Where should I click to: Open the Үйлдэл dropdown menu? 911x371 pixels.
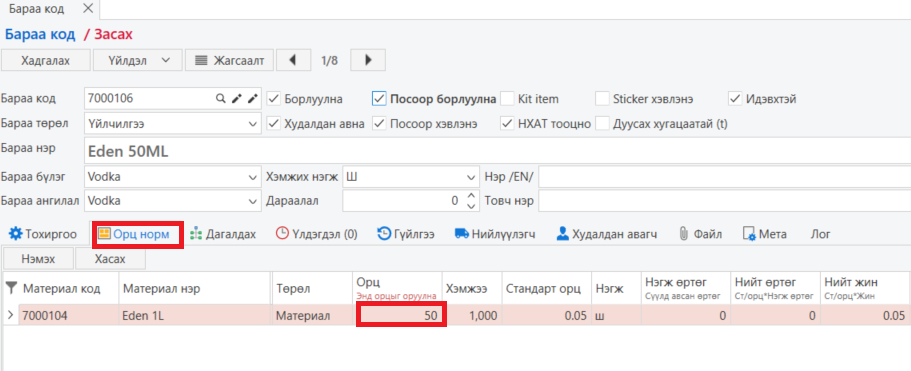click(138, 60)
